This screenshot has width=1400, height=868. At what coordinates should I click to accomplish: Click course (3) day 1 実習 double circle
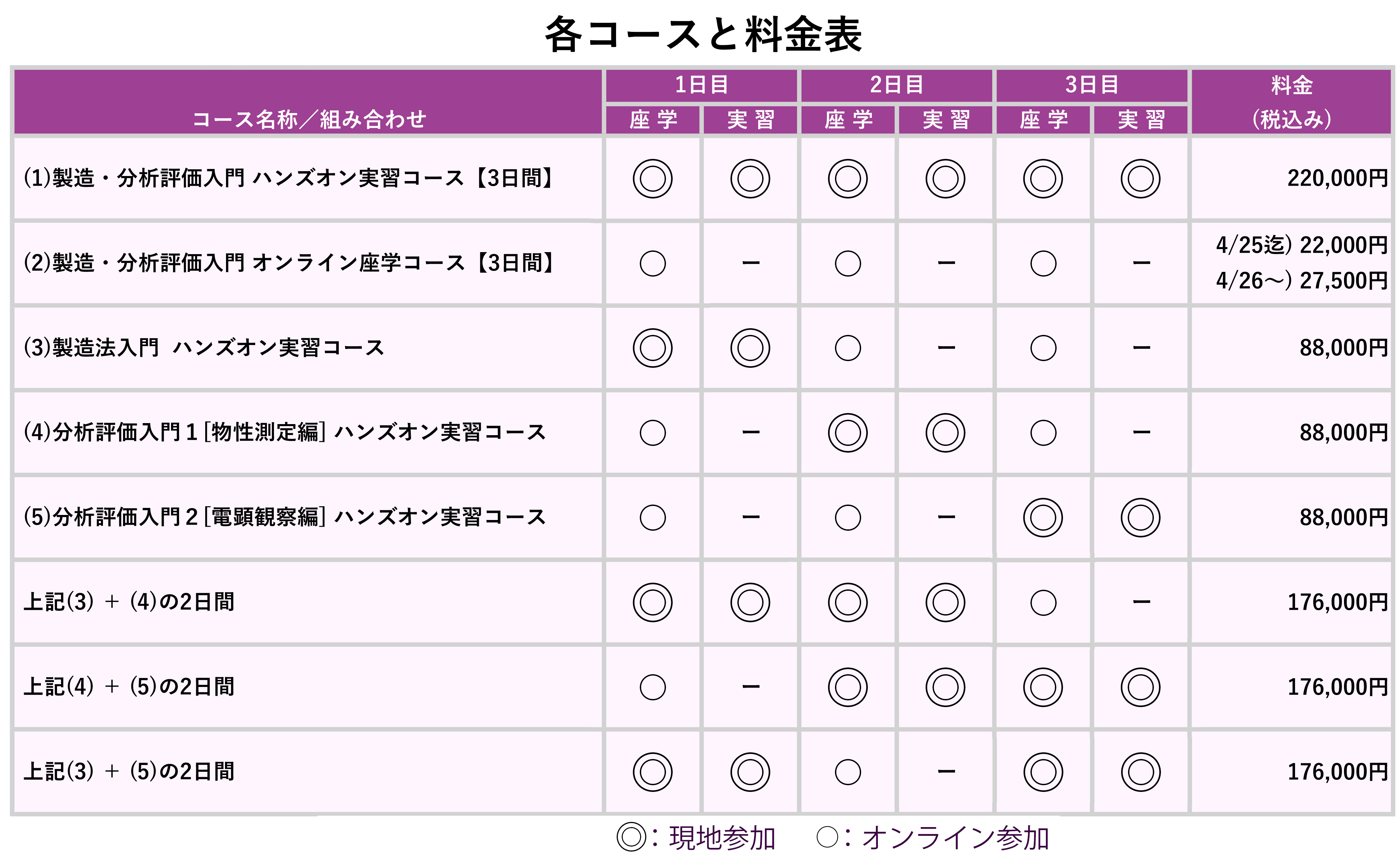(750, 348)
